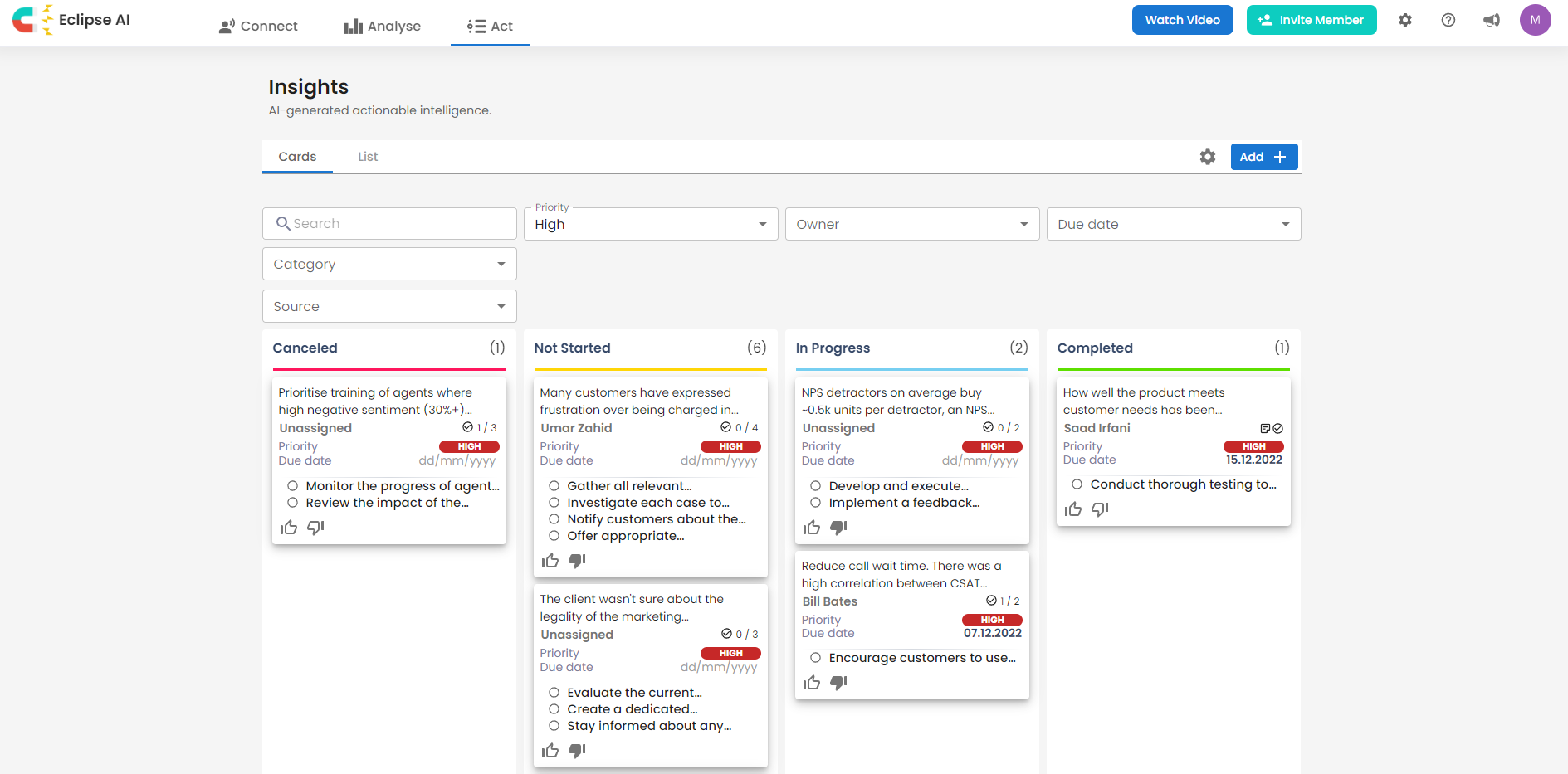Thumbs down the NPS detractors card

click(x=838, y=528)
